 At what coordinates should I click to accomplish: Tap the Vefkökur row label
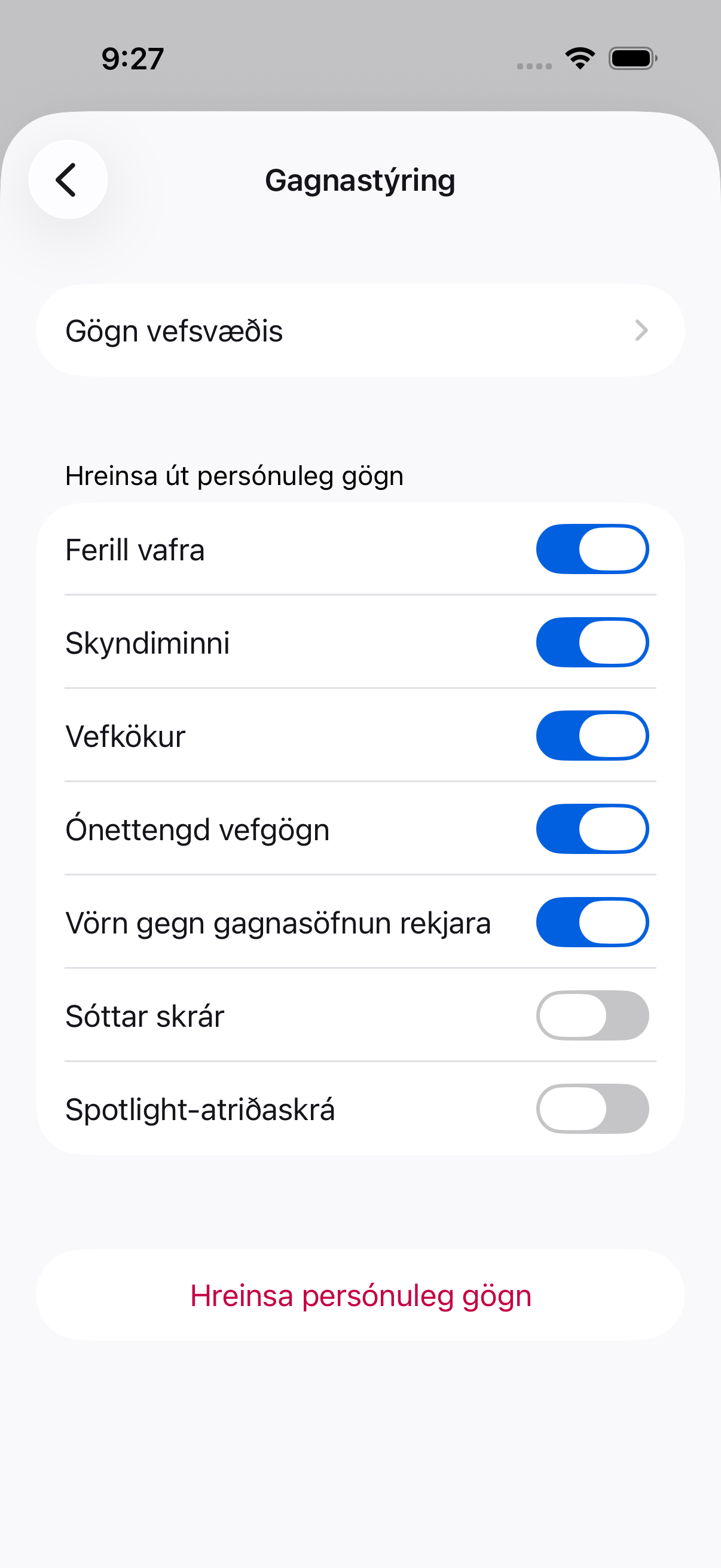click(x=126, y=737)
